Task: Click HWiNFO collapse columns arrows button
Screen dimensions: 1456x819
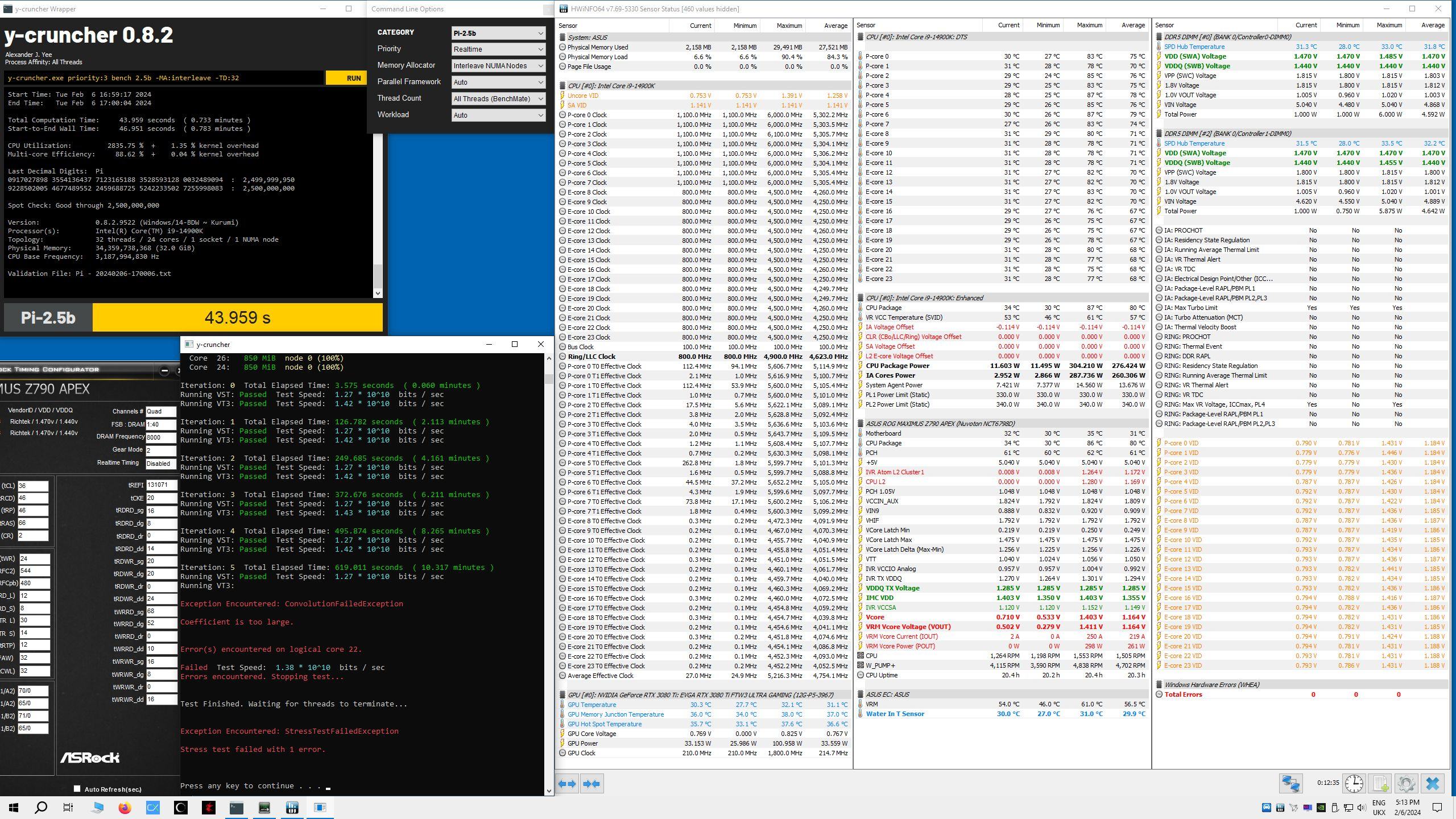Action: pos(591,784)
